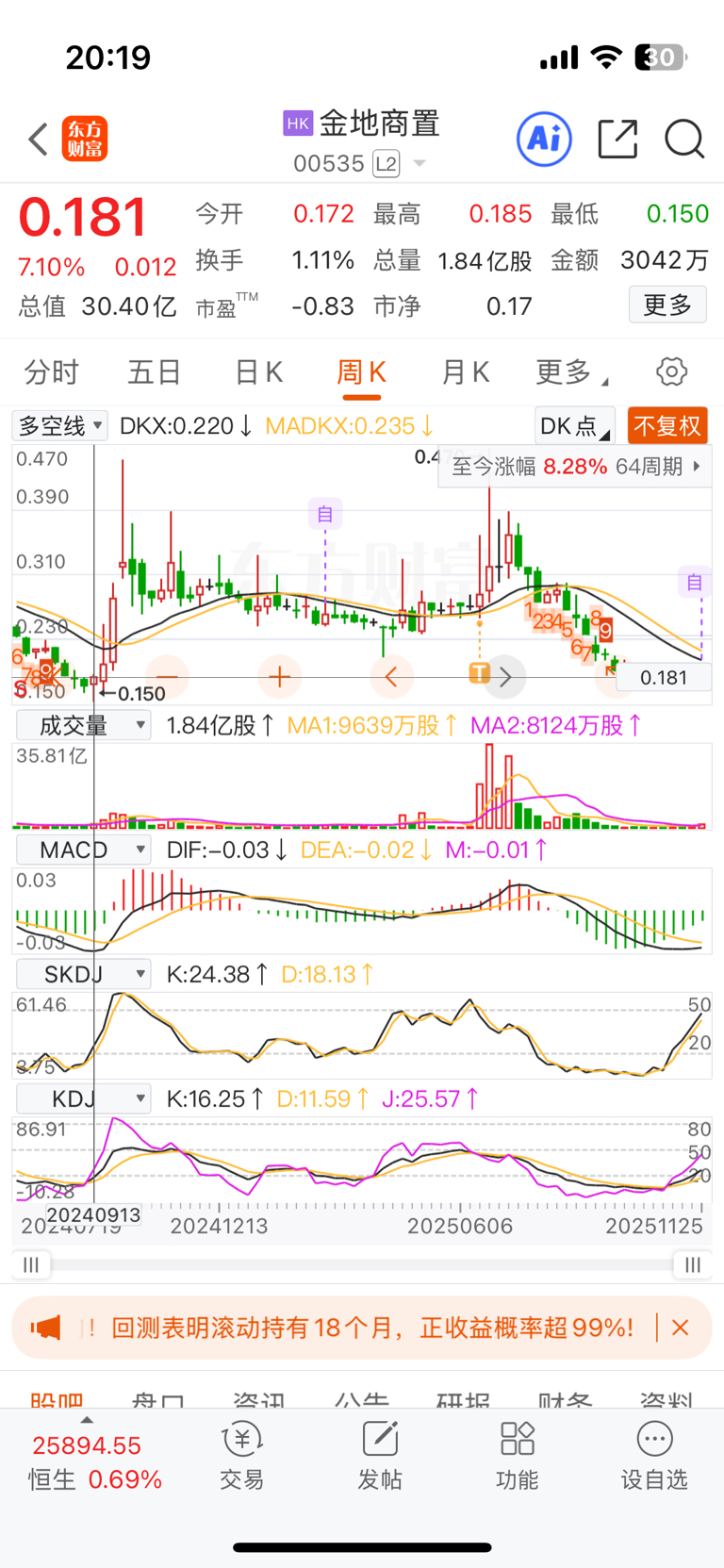Viewport: 724px width, 1568px height.
Task: Tap DKX:0.220 indicator value
Action: point(186,426)
